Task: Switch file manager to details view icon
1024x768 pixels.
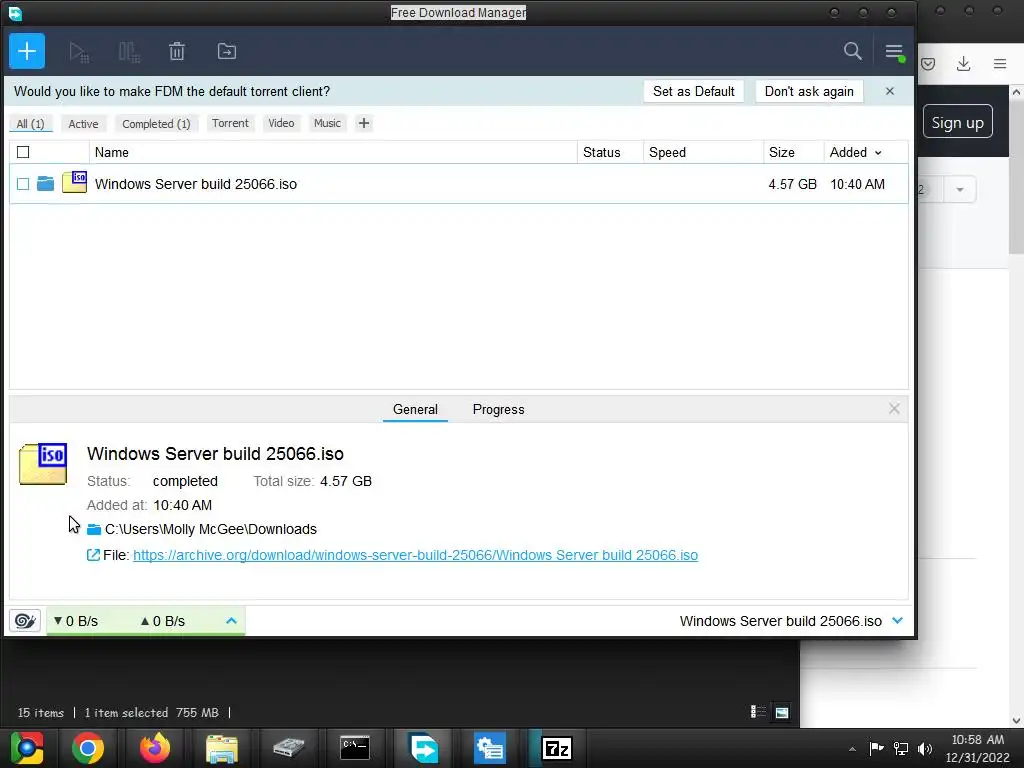Action: 758,712
